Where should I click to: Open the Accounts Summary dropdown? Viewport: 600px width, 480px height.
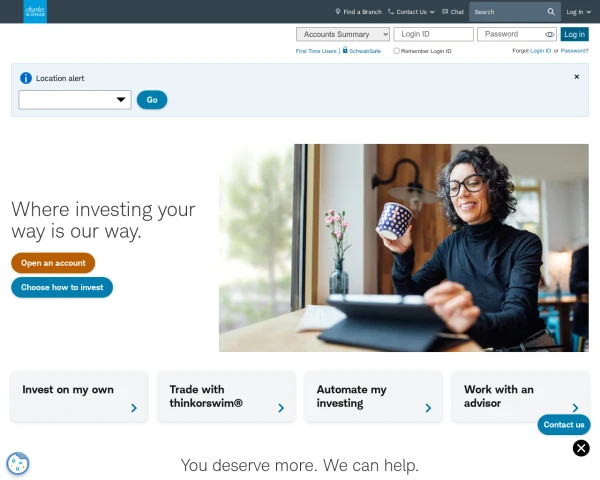point(343,34)
